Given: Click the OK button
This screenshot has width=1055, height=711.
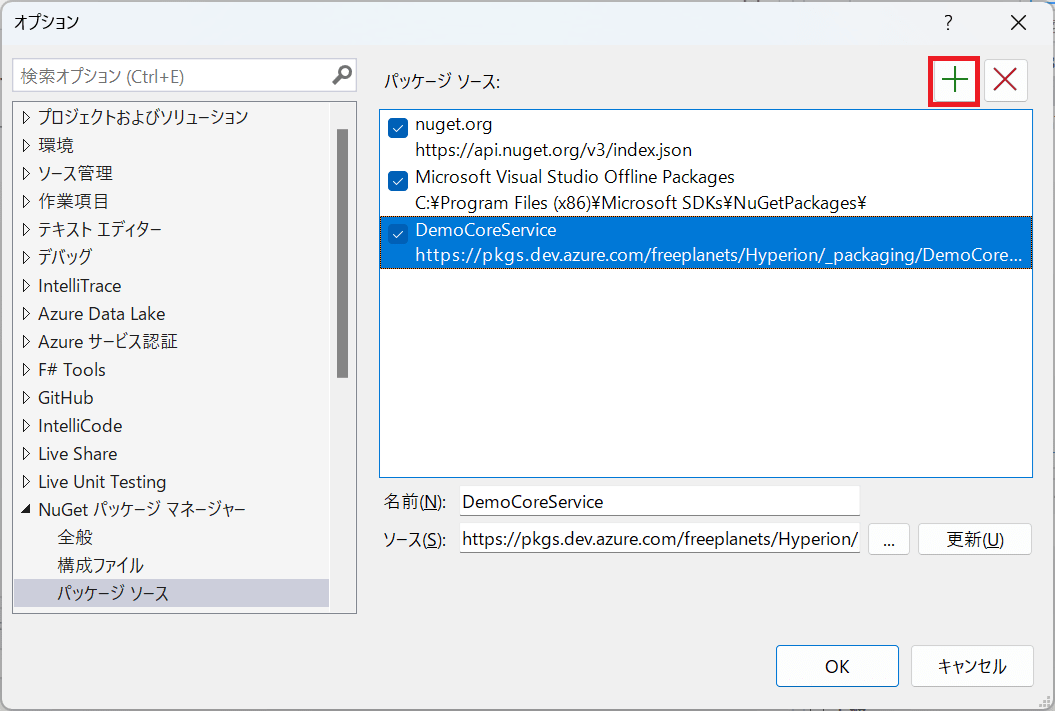Looking at the screenshot, I should tap(837, 666).
